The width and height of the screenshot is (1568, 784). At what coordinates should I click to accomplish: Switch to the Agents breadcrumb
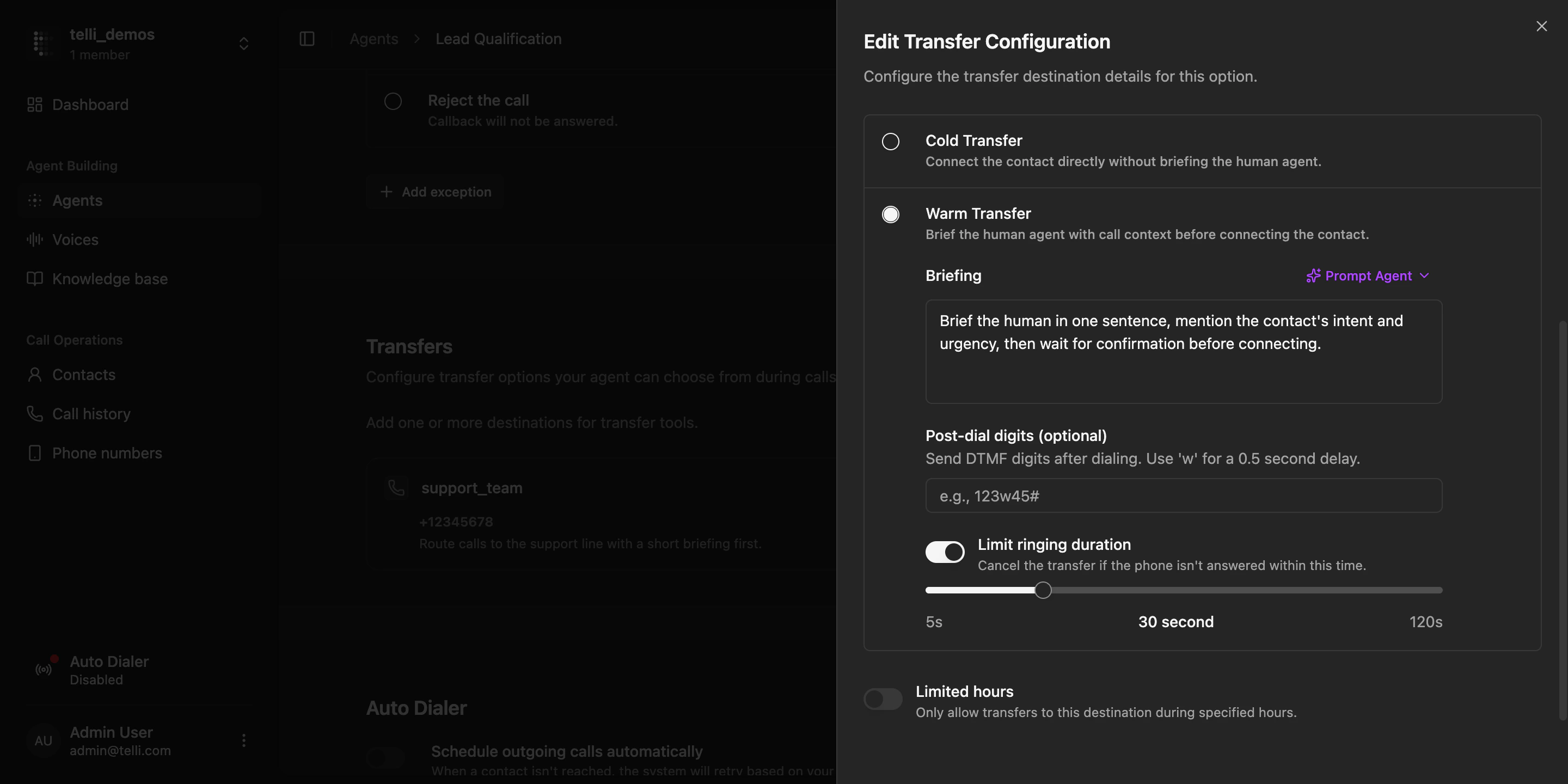pos(373,38)
